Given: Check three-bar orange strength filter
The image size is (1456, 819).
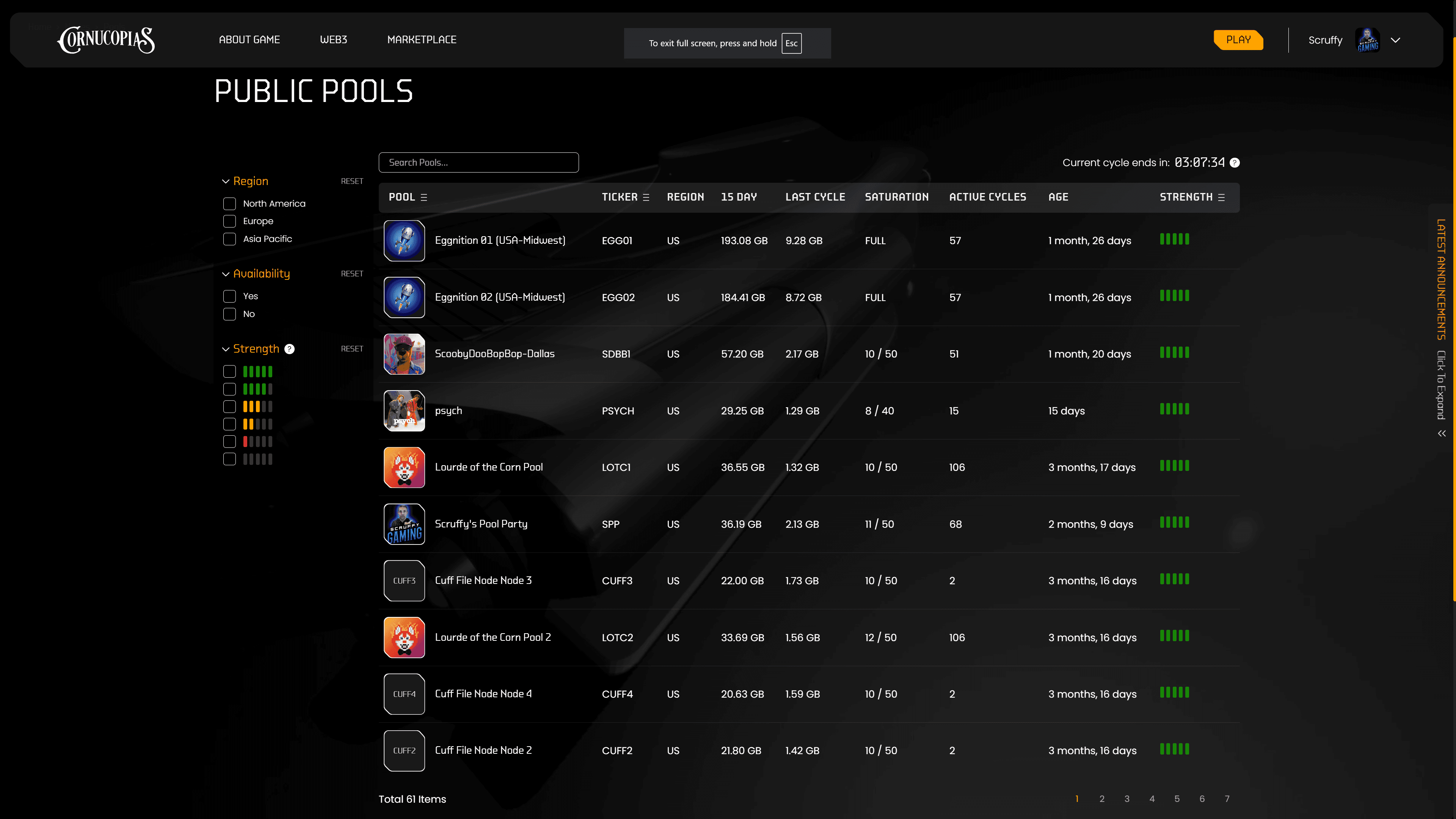Looking at the screenshot, I should [229, 406].
